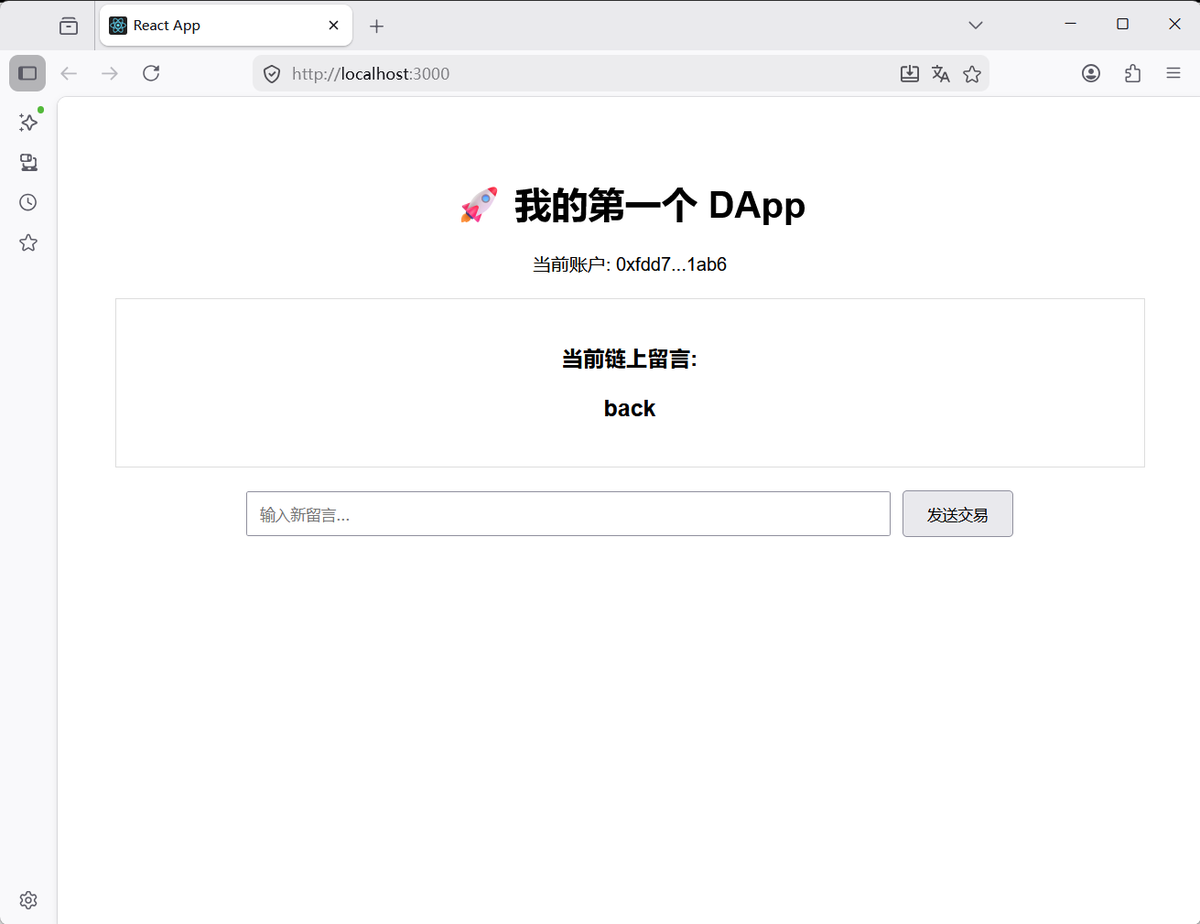Install page as app icon
The image size is (1200, 924).
909,74
